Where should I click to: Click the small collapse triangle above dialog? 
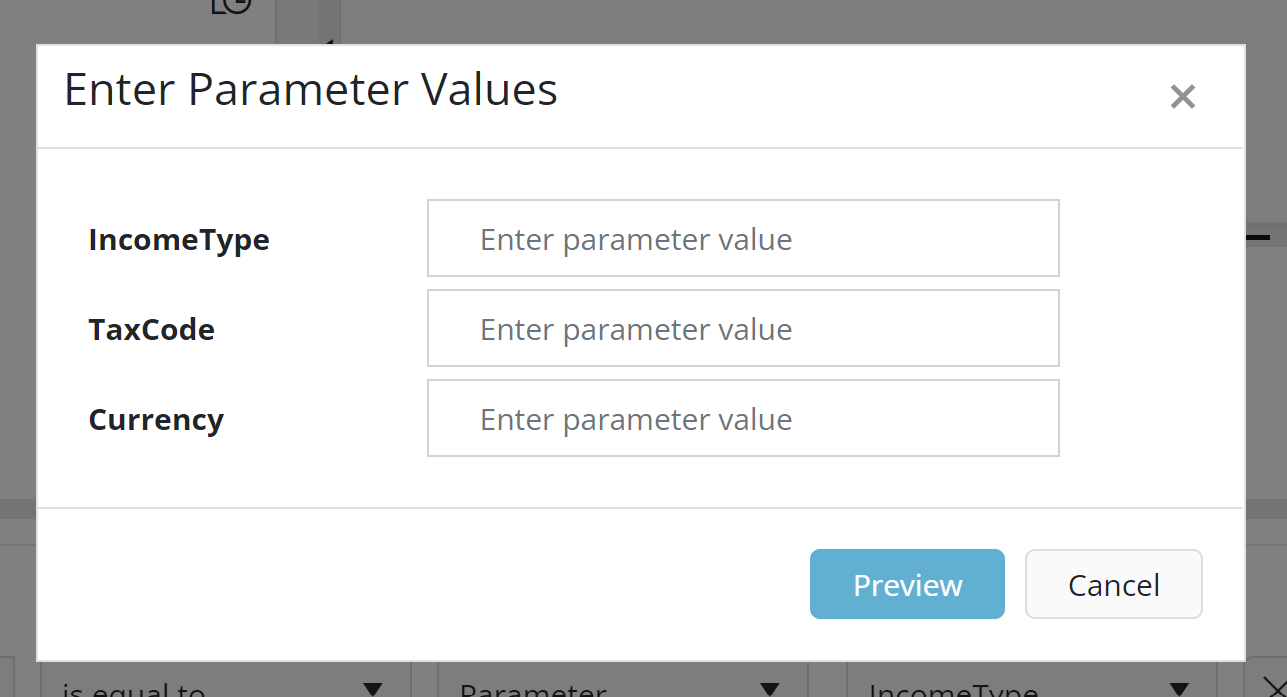point(328,42)
